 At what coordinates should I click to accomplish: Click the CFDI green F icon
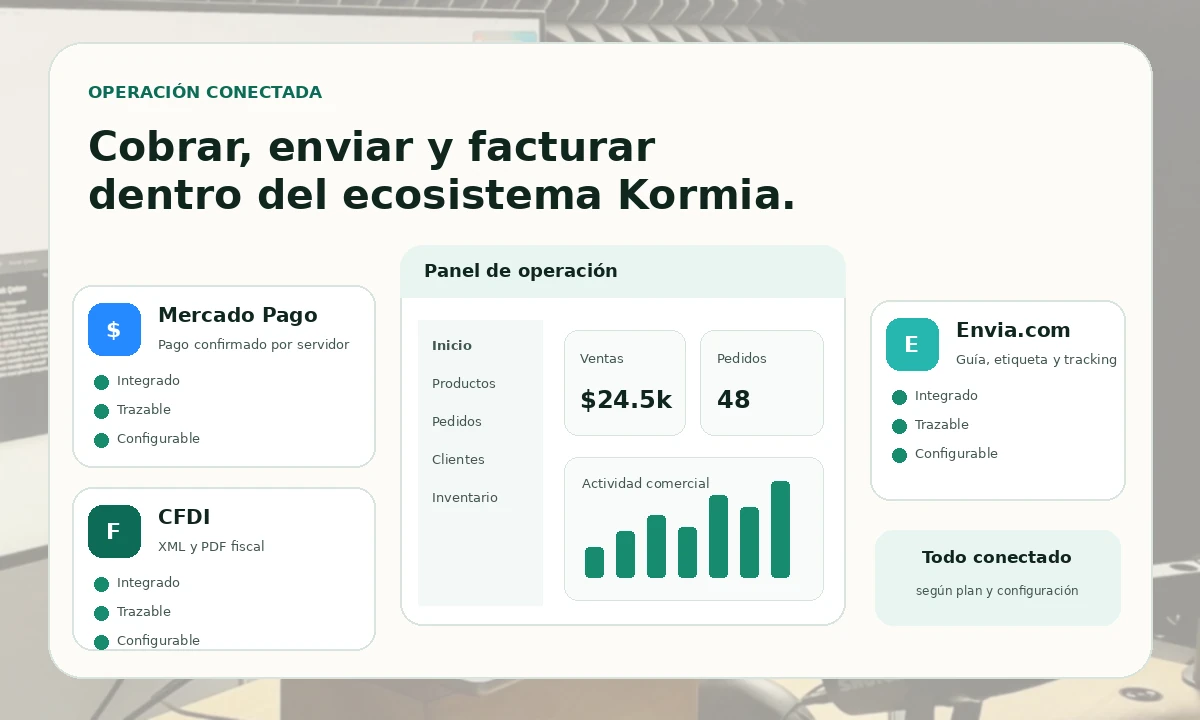pyautogui.click(x=114, y=532)
